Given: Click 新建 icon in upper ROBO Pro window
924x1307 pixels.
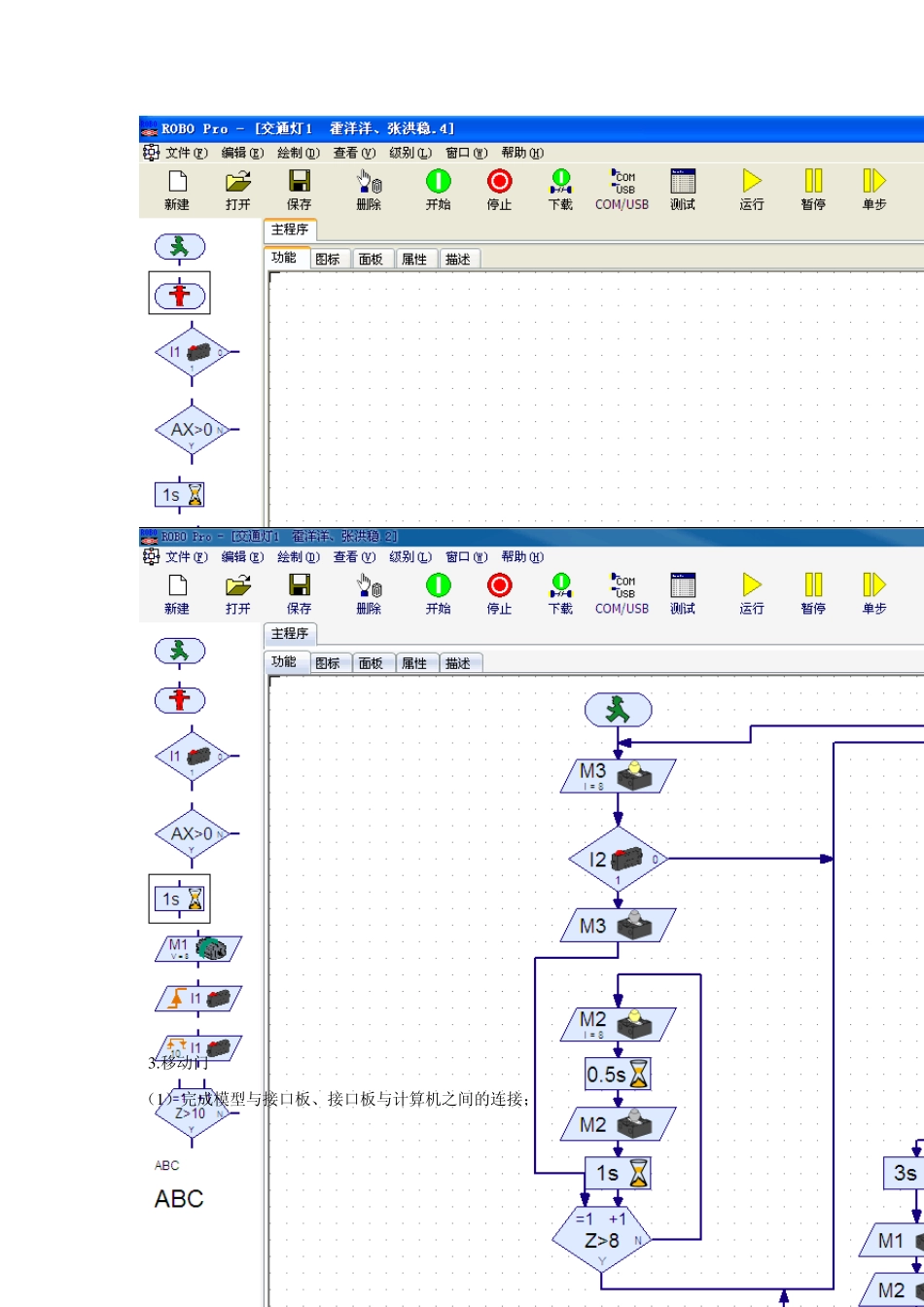Looking at the screenshot, I should click(177, 190).
